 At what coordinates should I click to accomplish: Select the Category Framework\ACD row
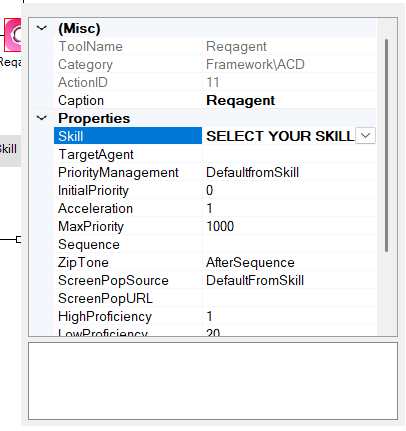[x=215, y=64]
